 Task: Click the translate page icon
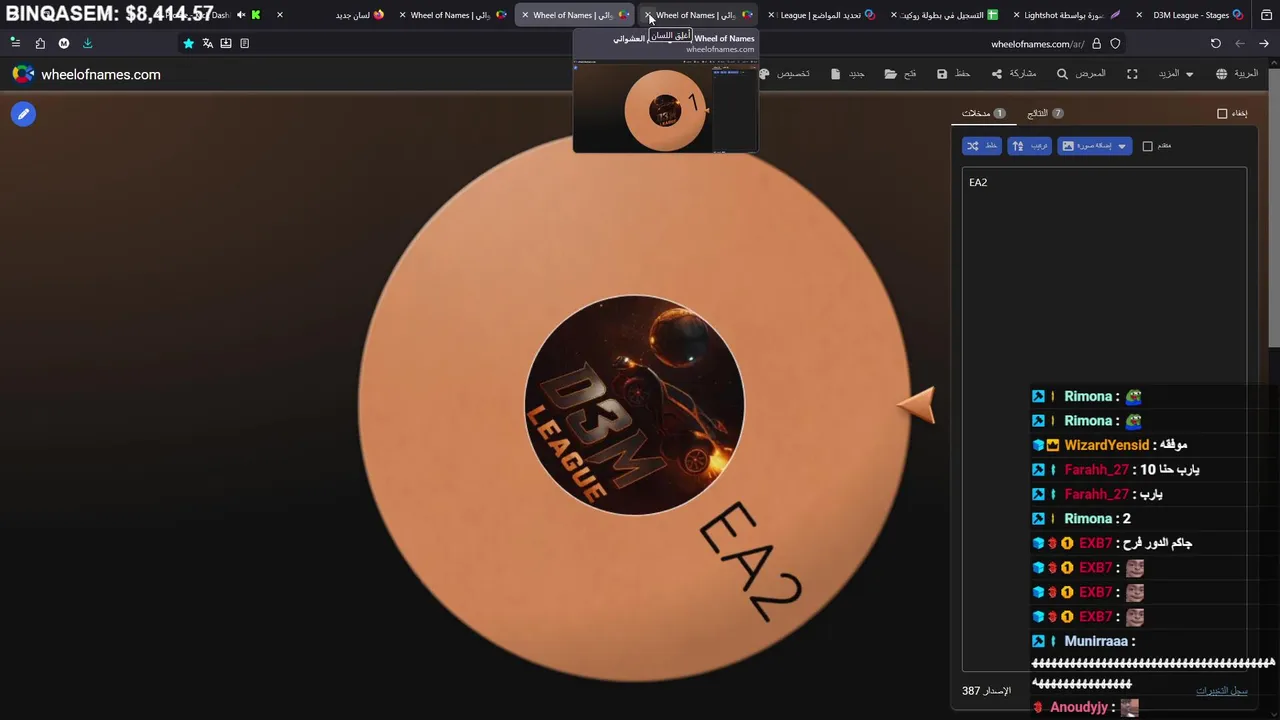[x=207, y=43]
